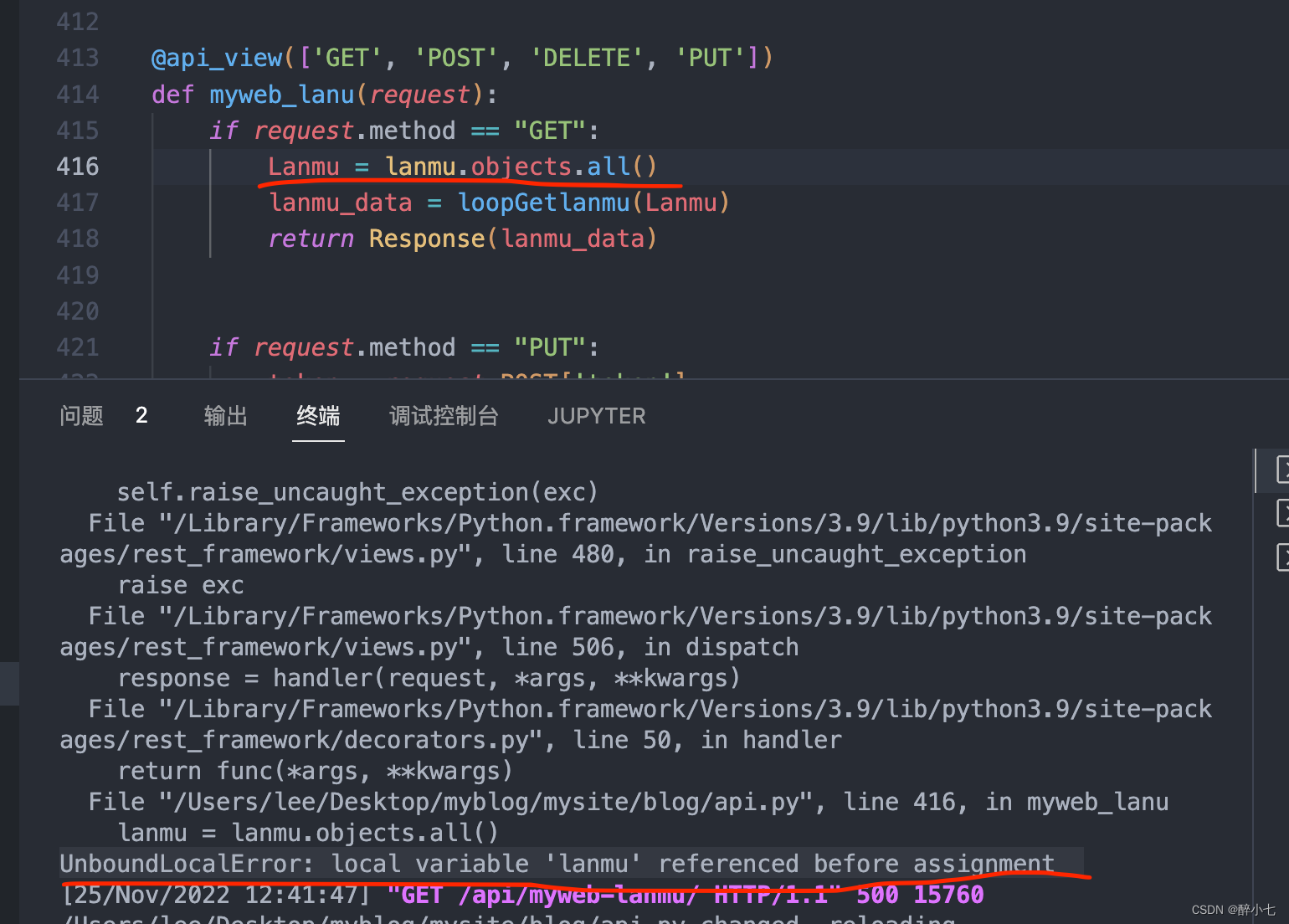
Task: Click the return func(*args, **kwargs) terminal line
Action: pyautogui.click(x=315, y=771)
